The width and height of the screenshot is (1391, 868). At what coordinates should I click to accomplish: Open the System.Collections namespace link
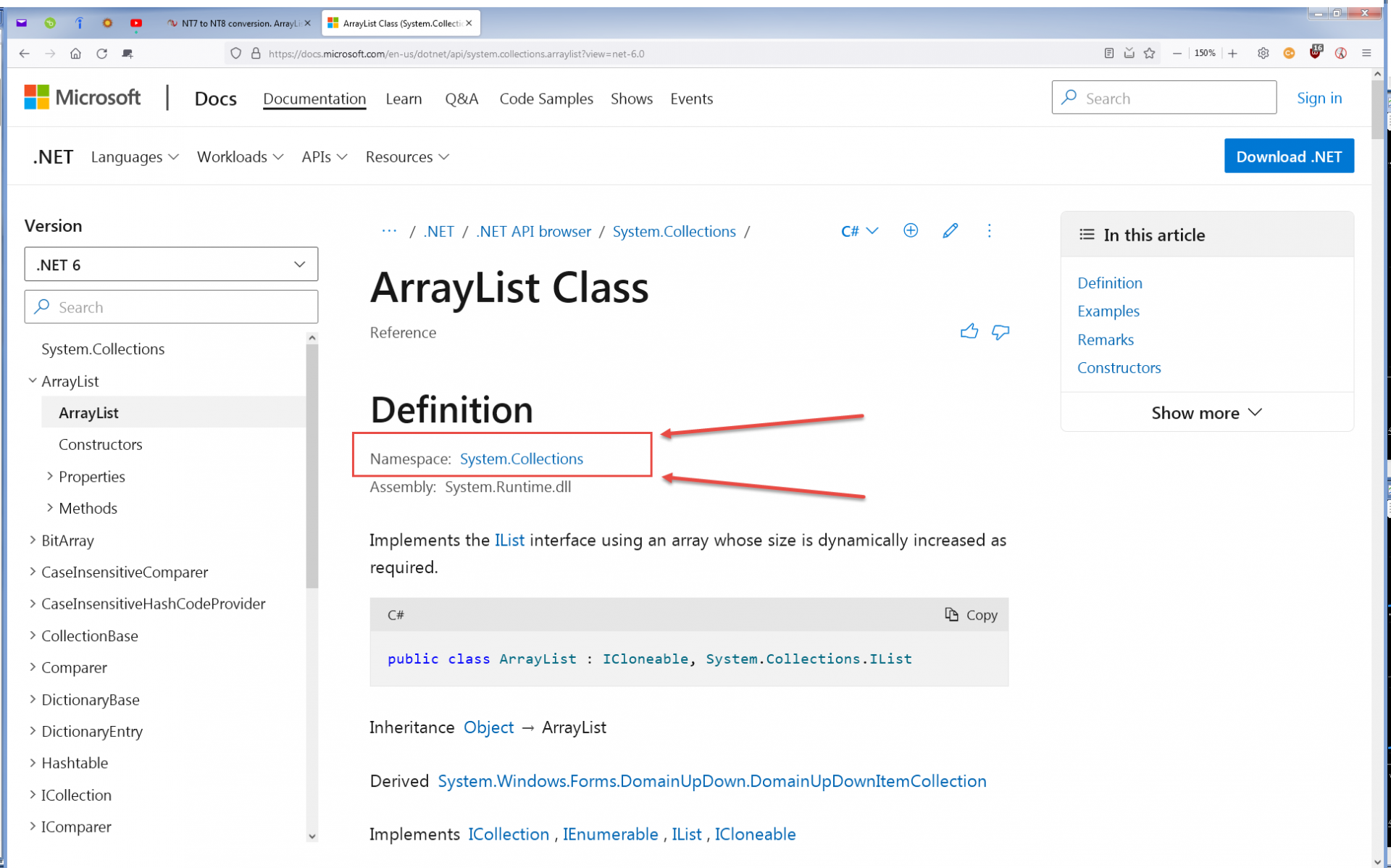click(x=521, y=459)
